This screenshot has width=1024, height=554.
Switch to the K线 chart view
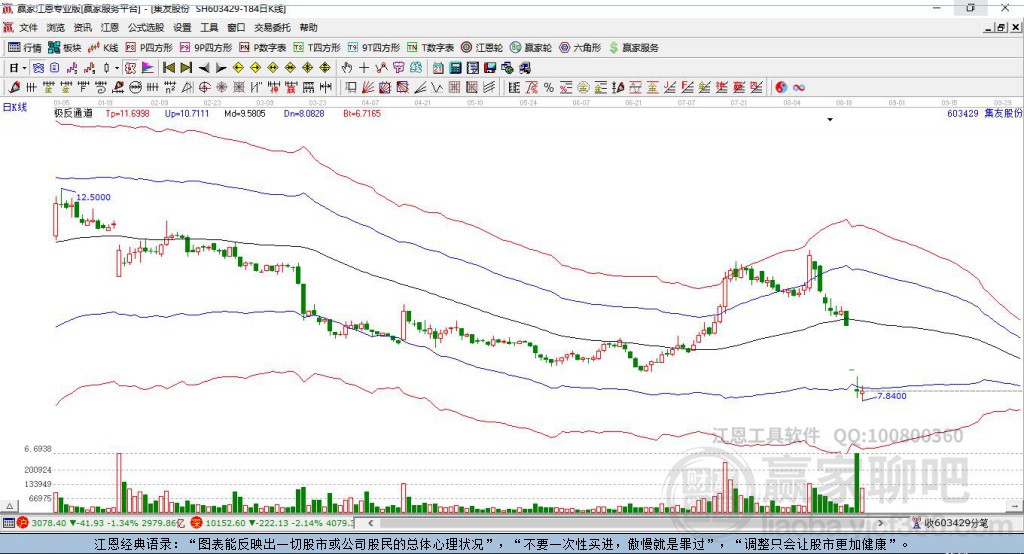[103, 48]
